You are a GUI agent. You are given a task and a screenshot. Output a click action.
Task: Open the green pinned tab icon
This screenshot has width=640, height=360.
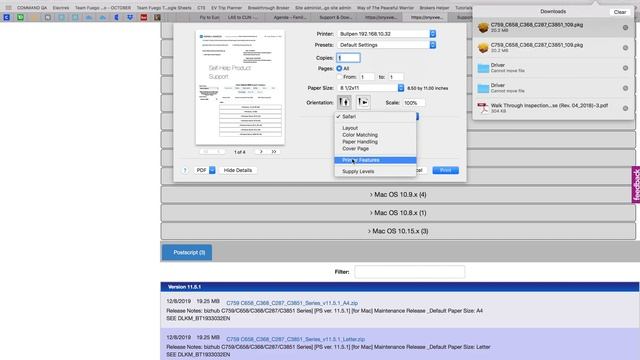coord(20,18)
